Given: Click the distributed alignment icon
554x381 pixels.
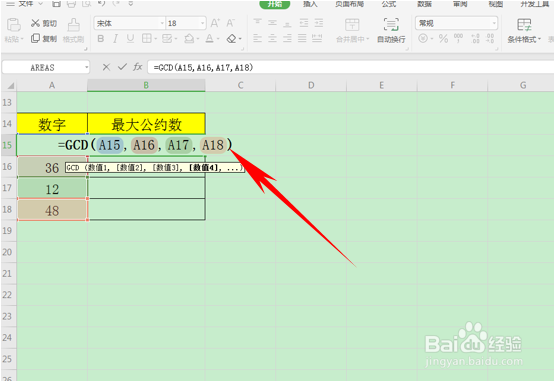Looking at the screenshot, I should (x=317, y=38).
